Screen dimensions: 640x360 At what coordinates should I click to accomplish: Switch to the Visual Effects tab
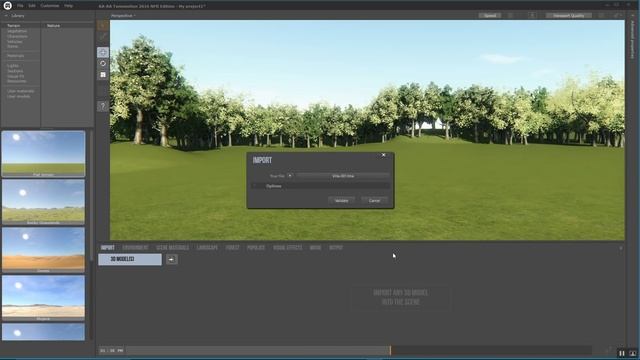point(288,248)
